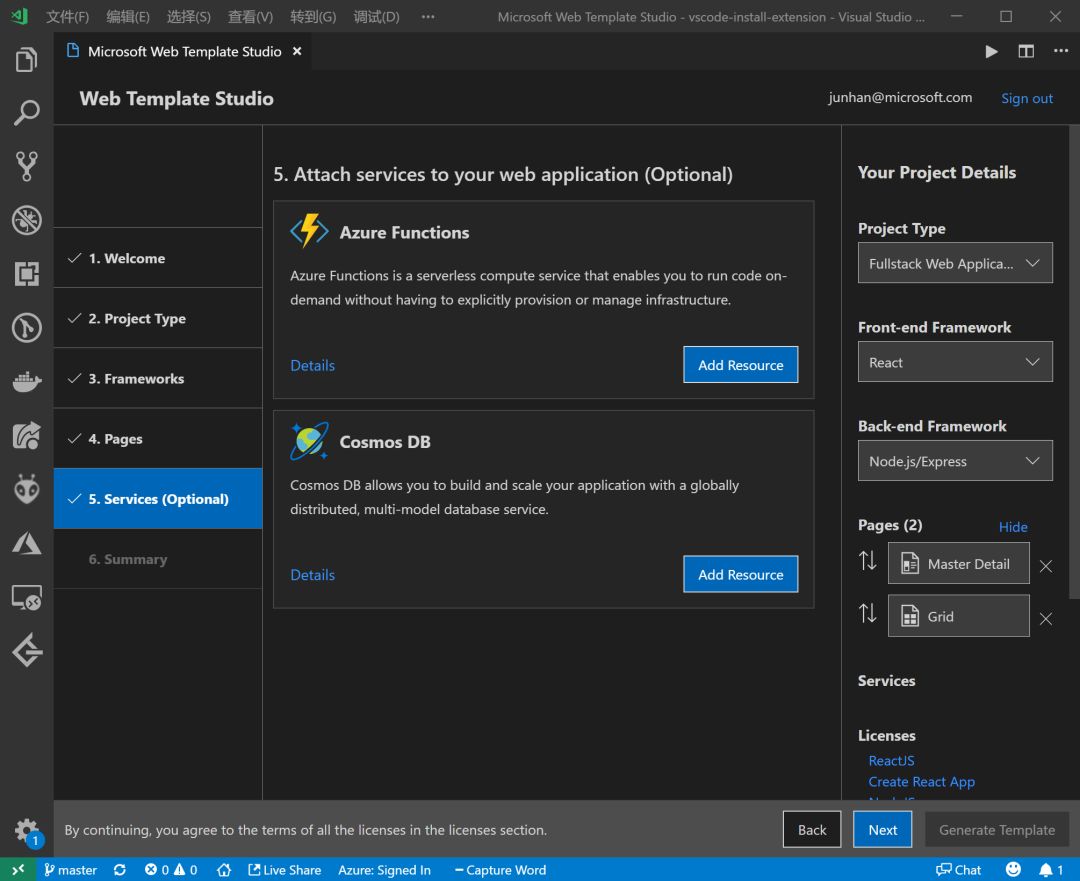This screenshot has height=881, width=1080.
Task: Open the 文件(F) menu
Action: [x=68, y=17]
